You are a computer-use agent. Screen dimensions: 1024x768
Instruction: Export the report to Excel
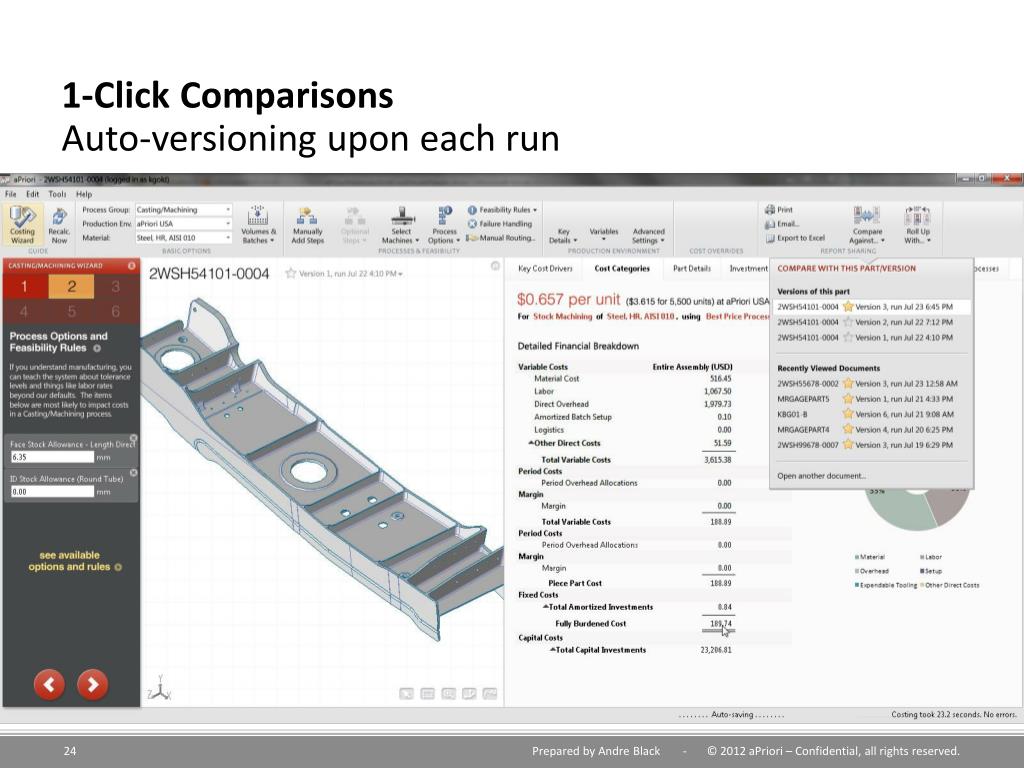click(795, 238)
